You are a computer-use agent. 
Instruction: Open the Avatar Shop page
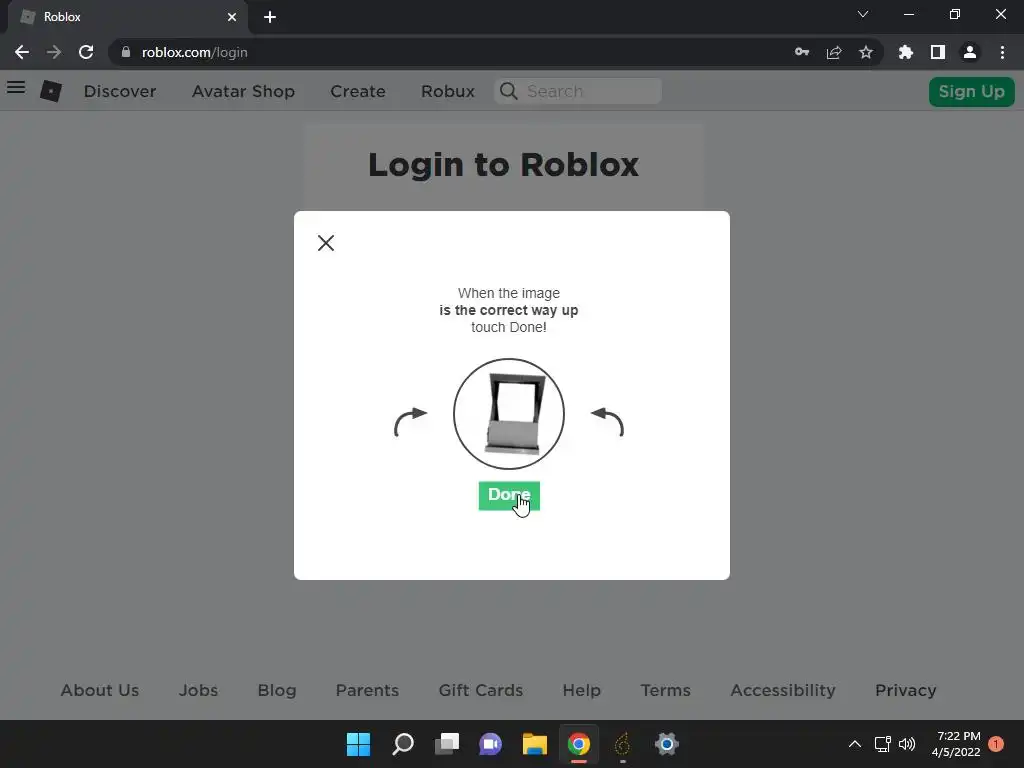click(243, 91)
